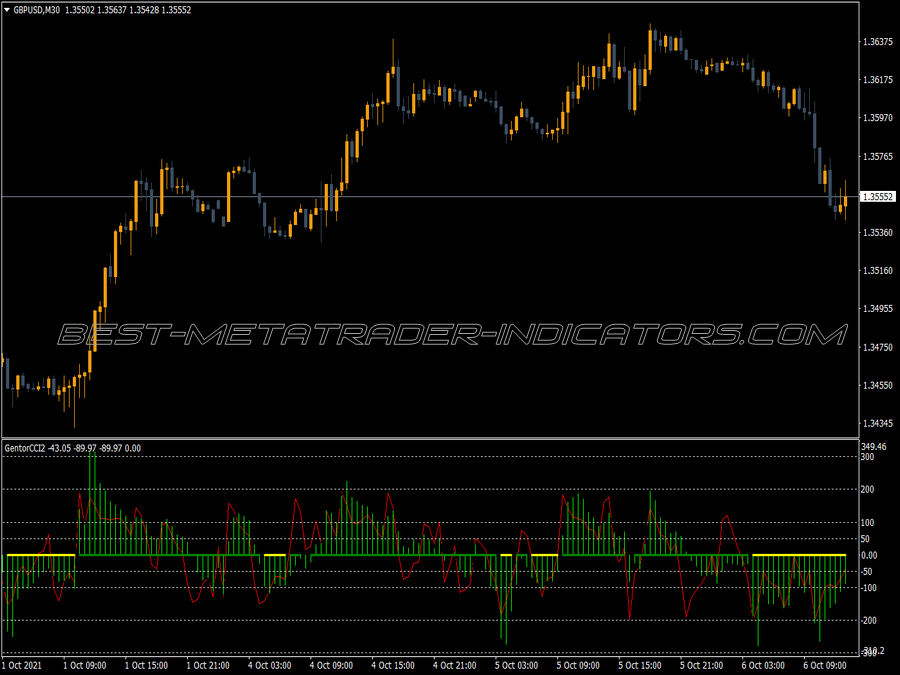Click the time axis label 4 Oct 09:00

pyautogui.click(x=331, y=665)
